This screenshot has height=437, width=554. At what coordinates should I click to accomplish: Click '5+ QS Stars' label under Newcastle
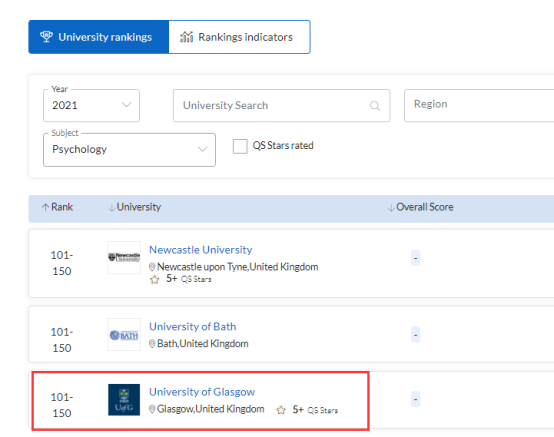point(189,279)
